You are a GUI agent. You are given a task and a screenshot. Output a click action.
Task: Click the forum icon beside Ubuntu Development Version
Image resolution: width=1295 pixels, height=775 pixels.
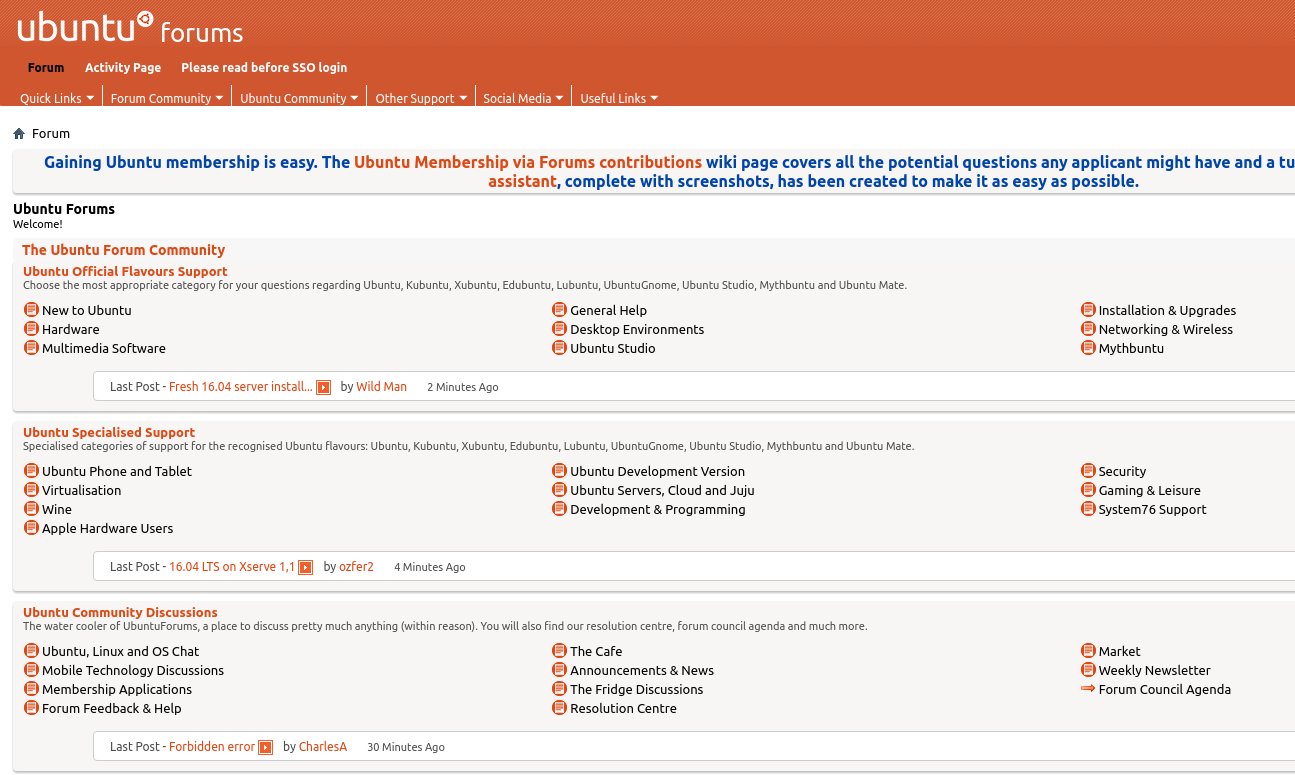pos(560,471)
